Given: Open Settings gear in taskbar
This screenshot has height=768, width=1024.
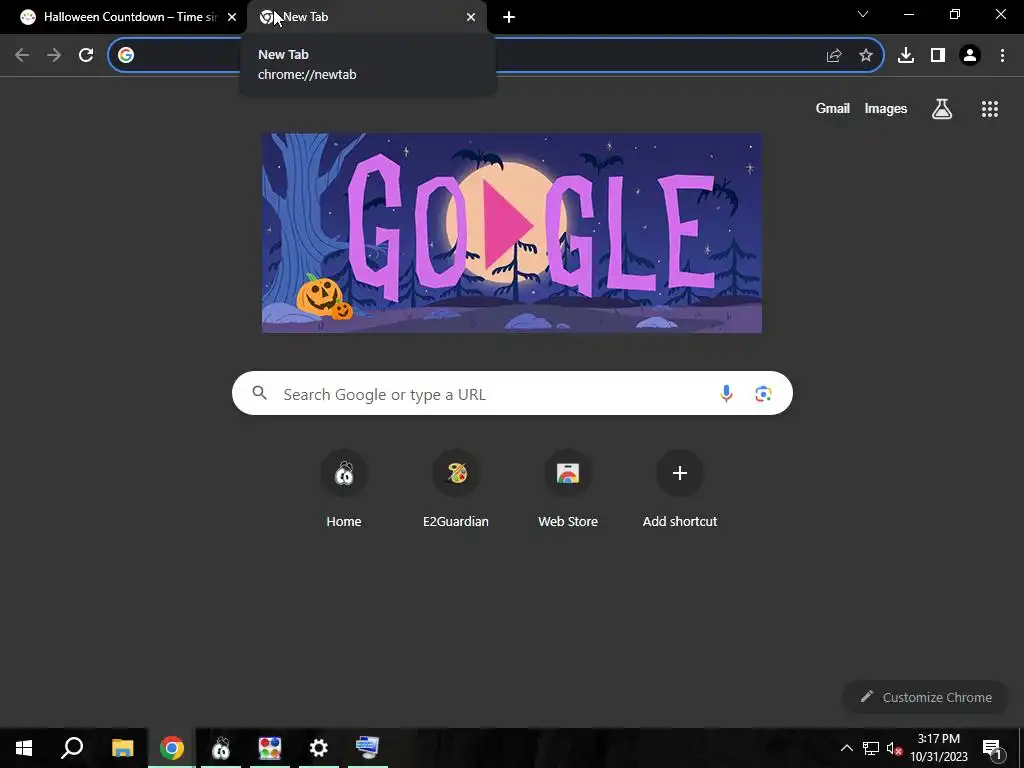Looking at the screenshot, I should click(319, 748).
